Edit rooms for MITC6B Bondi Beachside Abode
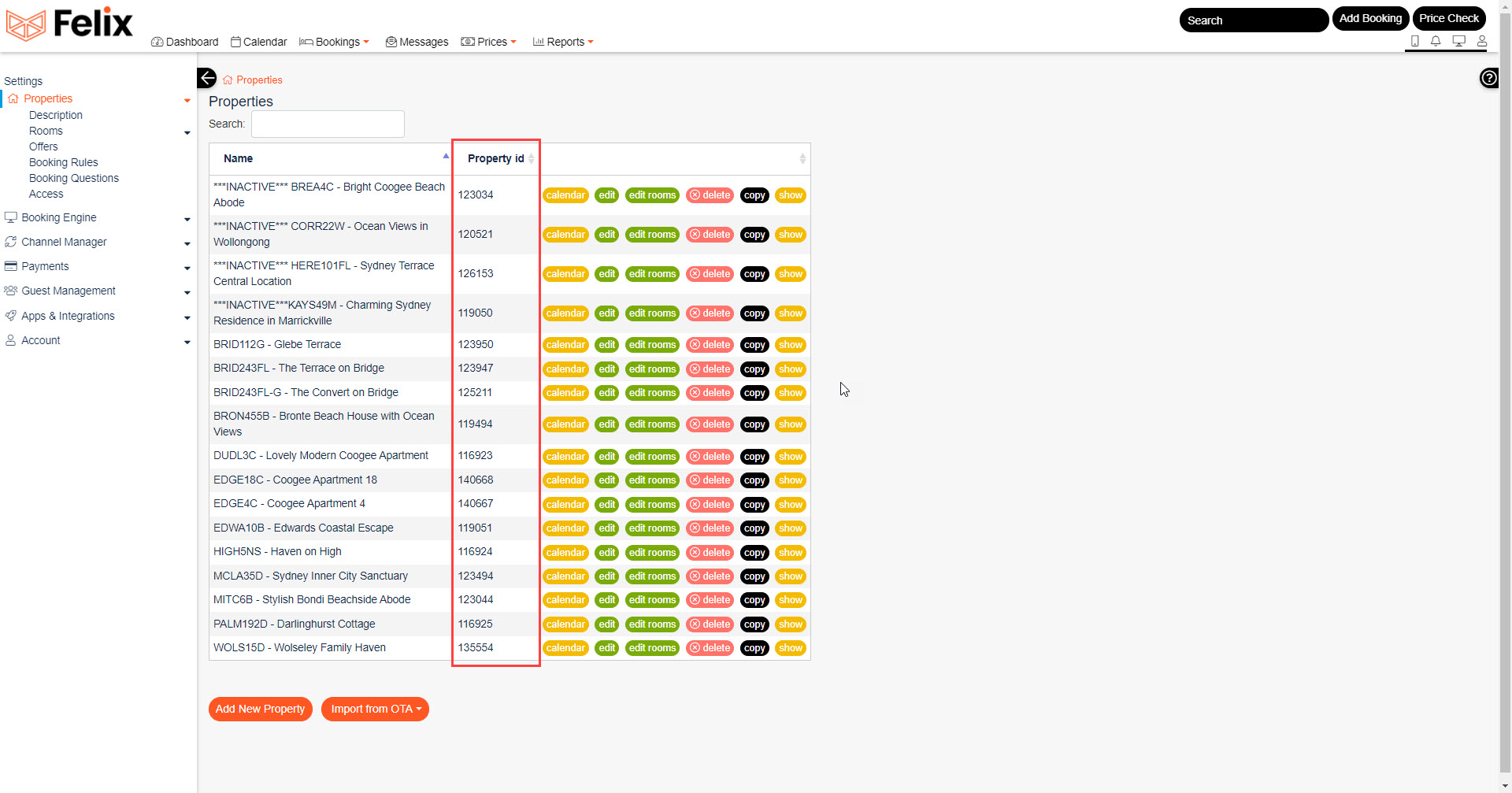 tap(652, 600)
